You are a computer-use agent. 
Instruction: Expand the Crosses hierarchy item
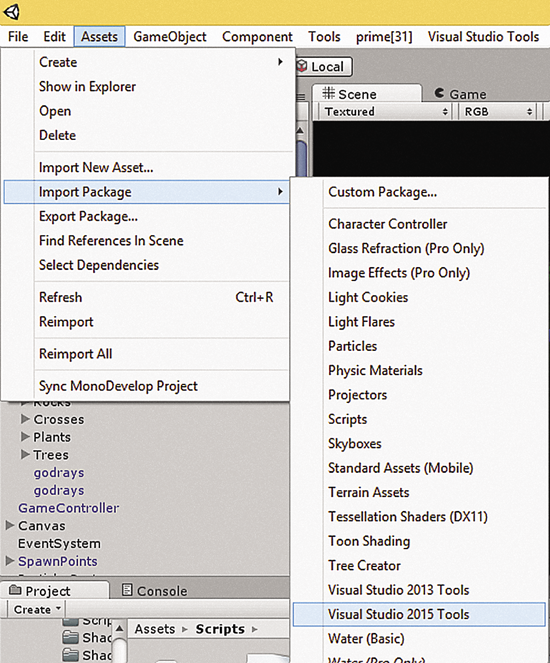(x=25, y=419)
